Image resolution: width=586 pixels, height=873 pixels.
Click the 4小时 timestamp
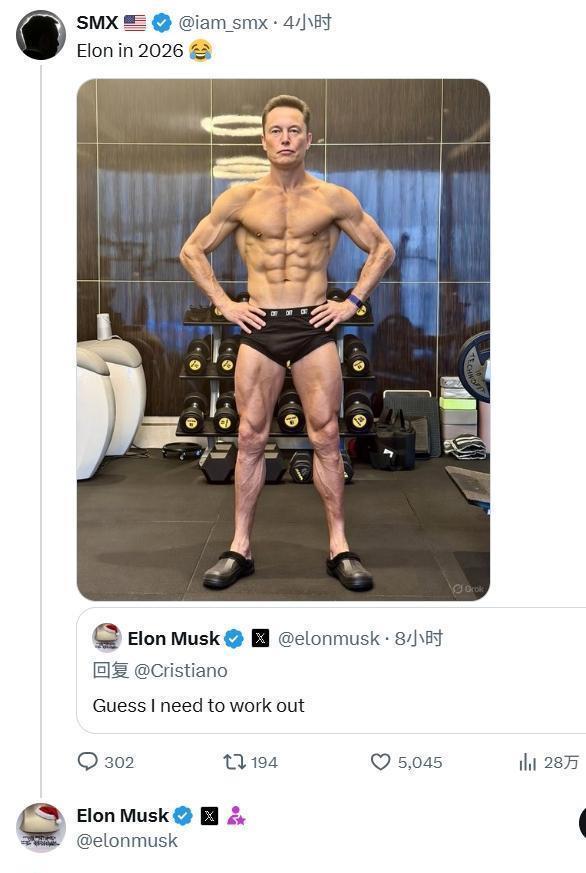click(307, 23)
